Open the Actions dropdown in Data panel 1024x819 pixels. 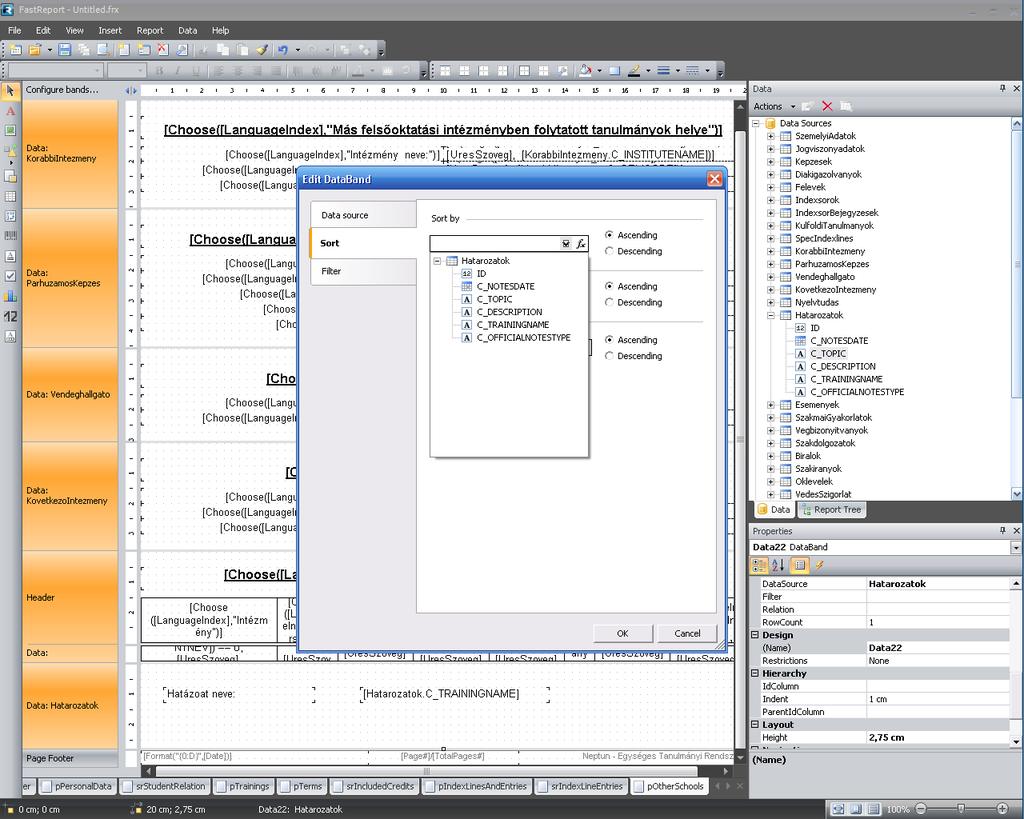pos(775,106)
